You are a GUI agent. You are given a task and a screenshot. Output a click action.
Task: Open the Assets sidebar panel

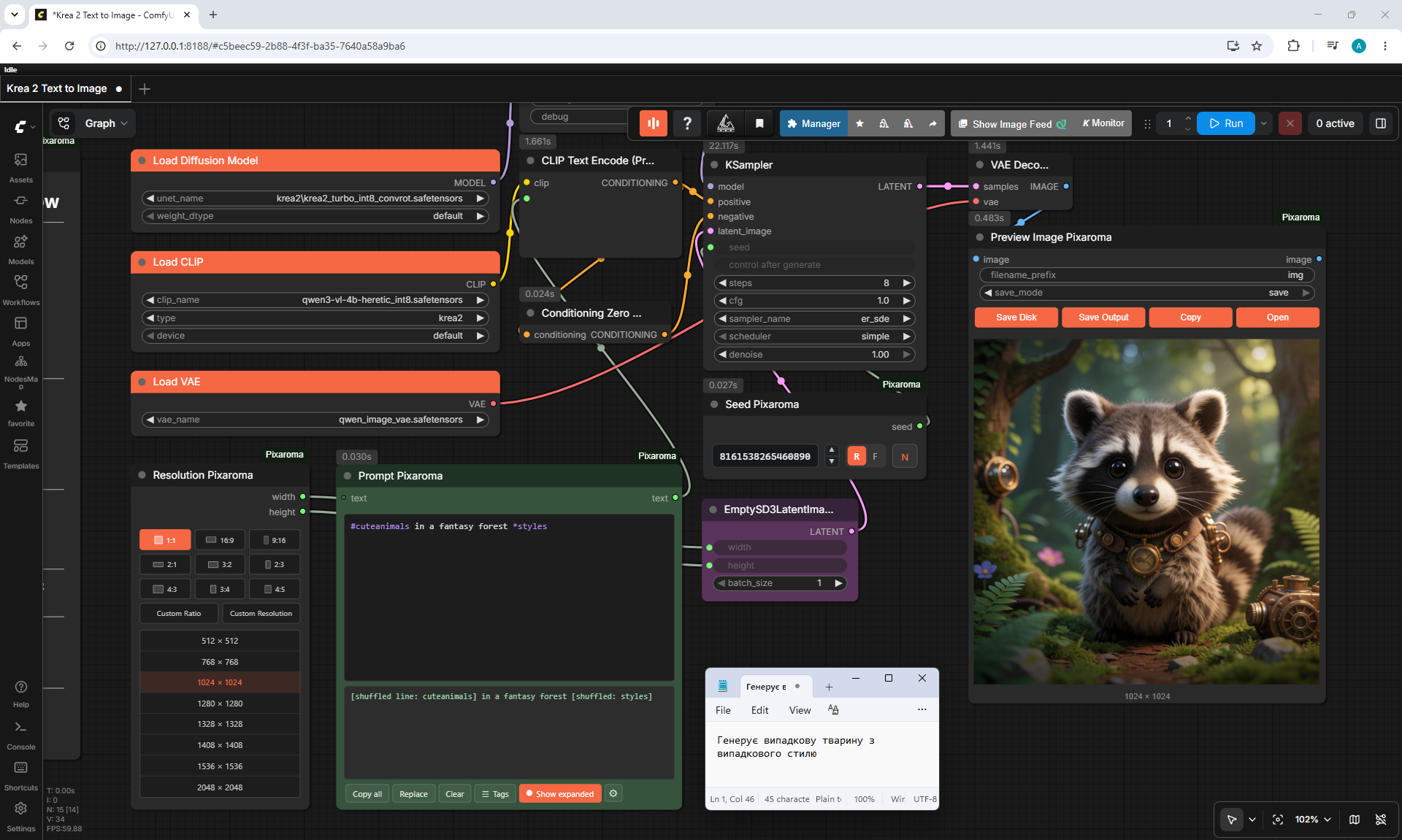[20, 167]
